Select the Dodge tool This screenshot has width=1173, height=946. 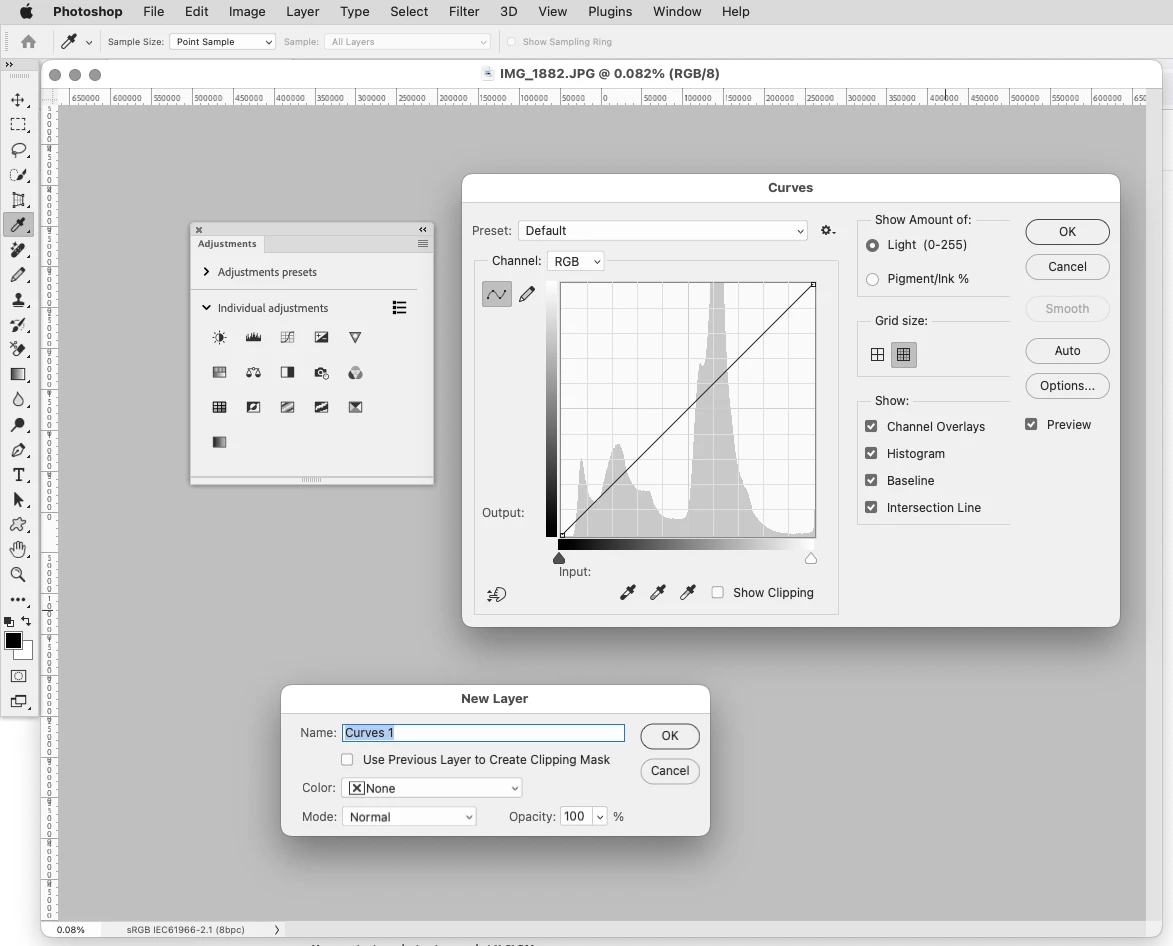coord(18,425)
